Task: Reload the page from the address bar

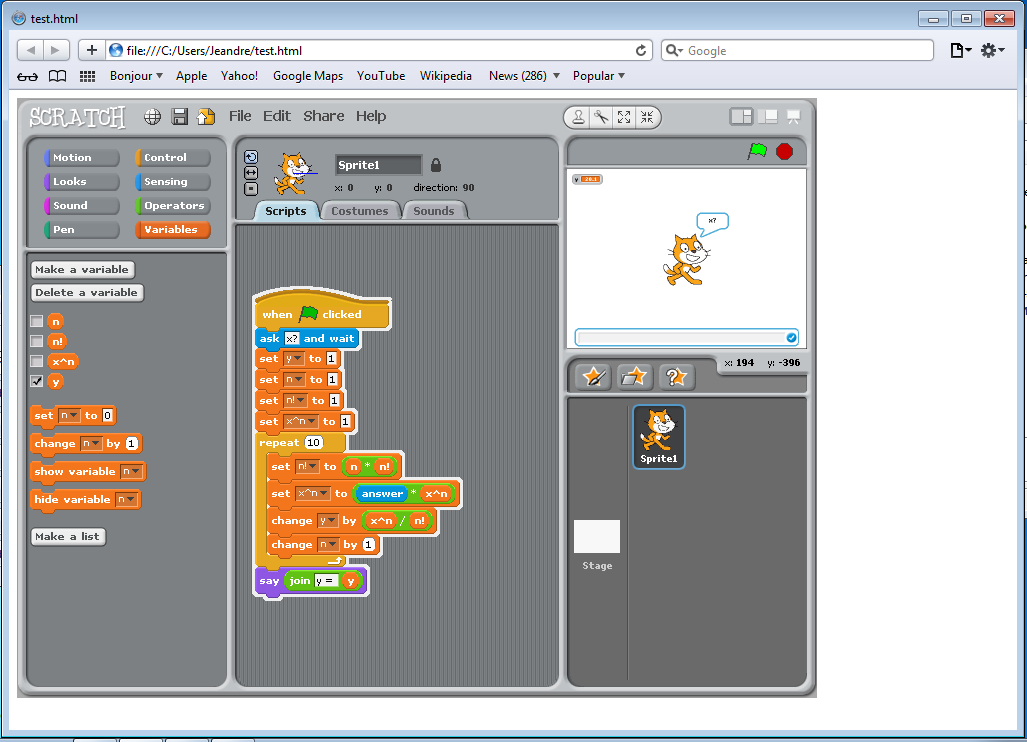Action: 641,50
